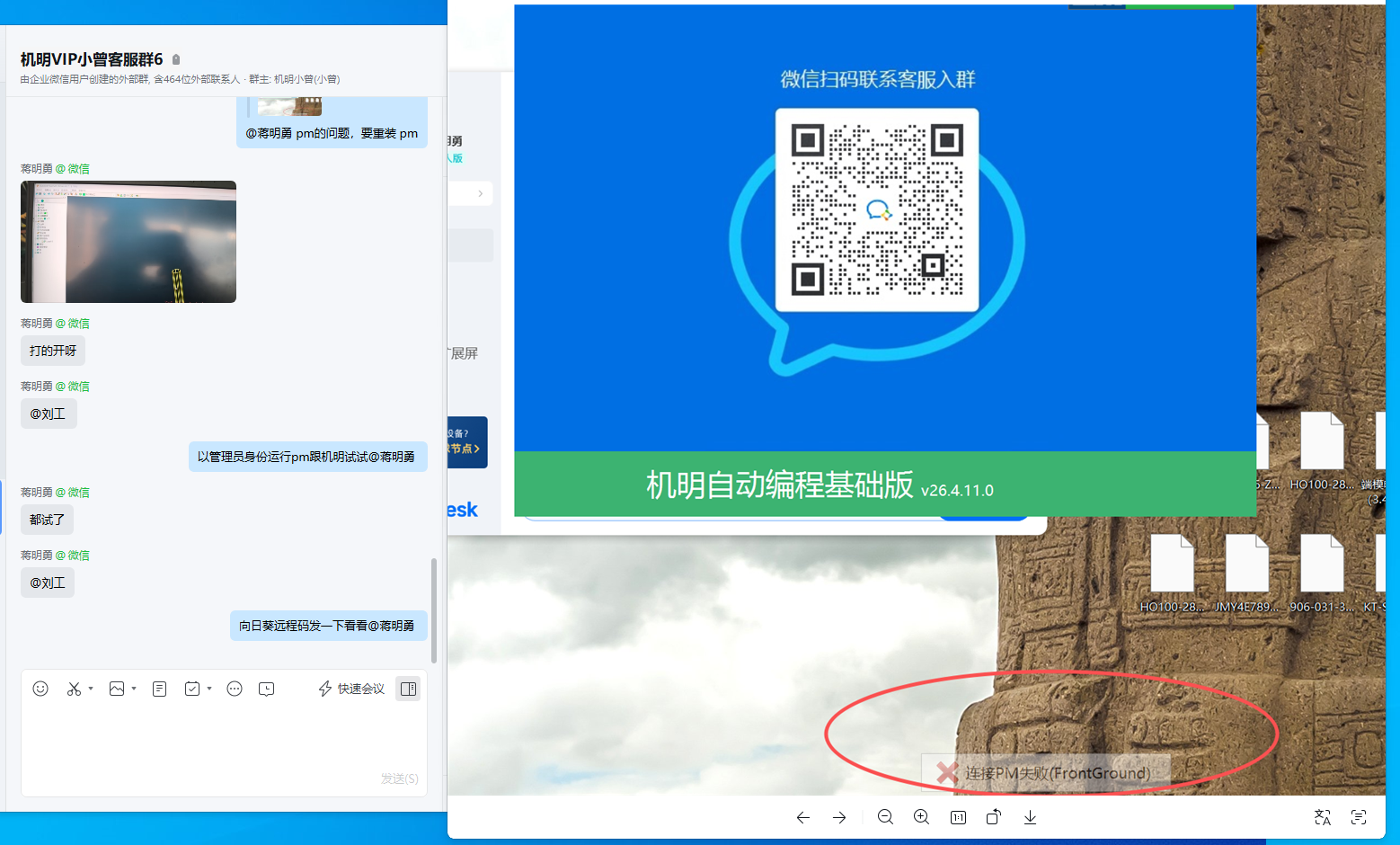Toggle the chat sidebar panel icon

(x=408, y=689)
